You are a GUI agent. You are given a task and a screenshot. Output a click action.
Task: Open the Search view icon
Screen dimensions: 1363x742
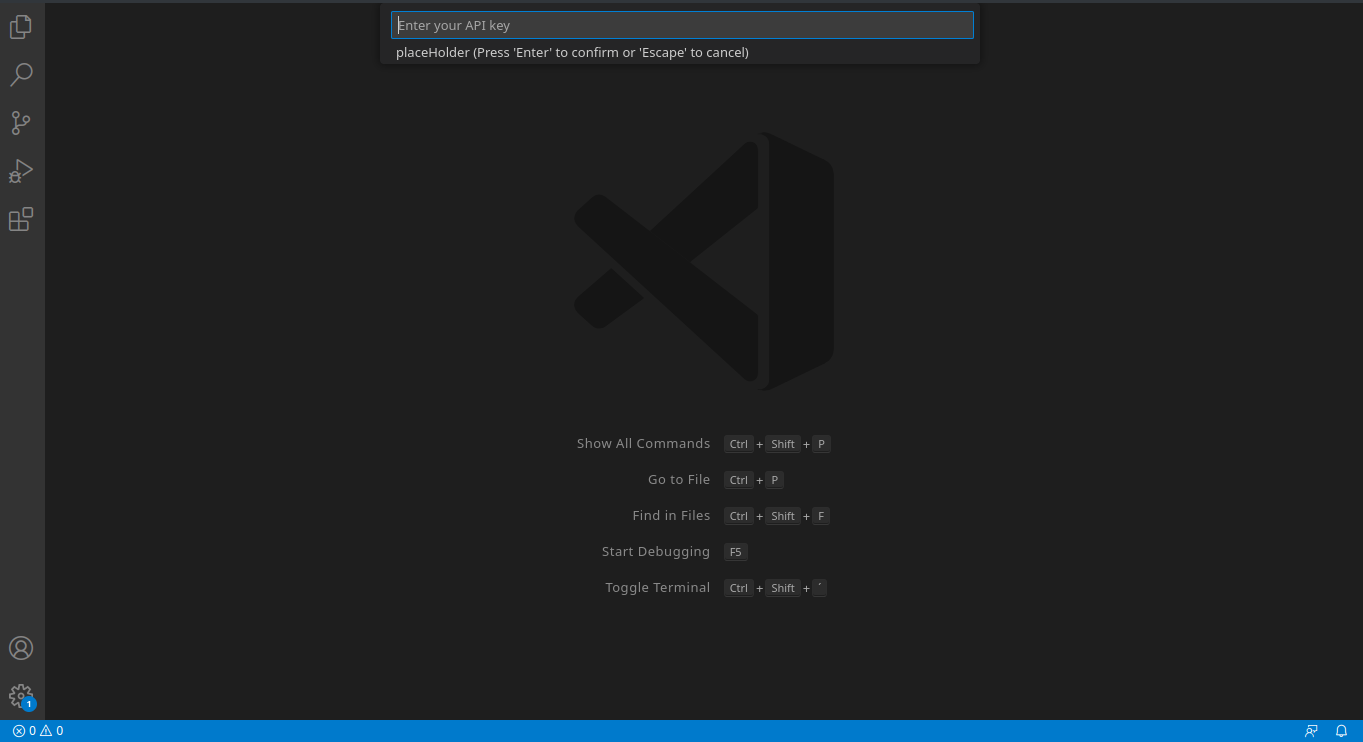coord(21,75)
